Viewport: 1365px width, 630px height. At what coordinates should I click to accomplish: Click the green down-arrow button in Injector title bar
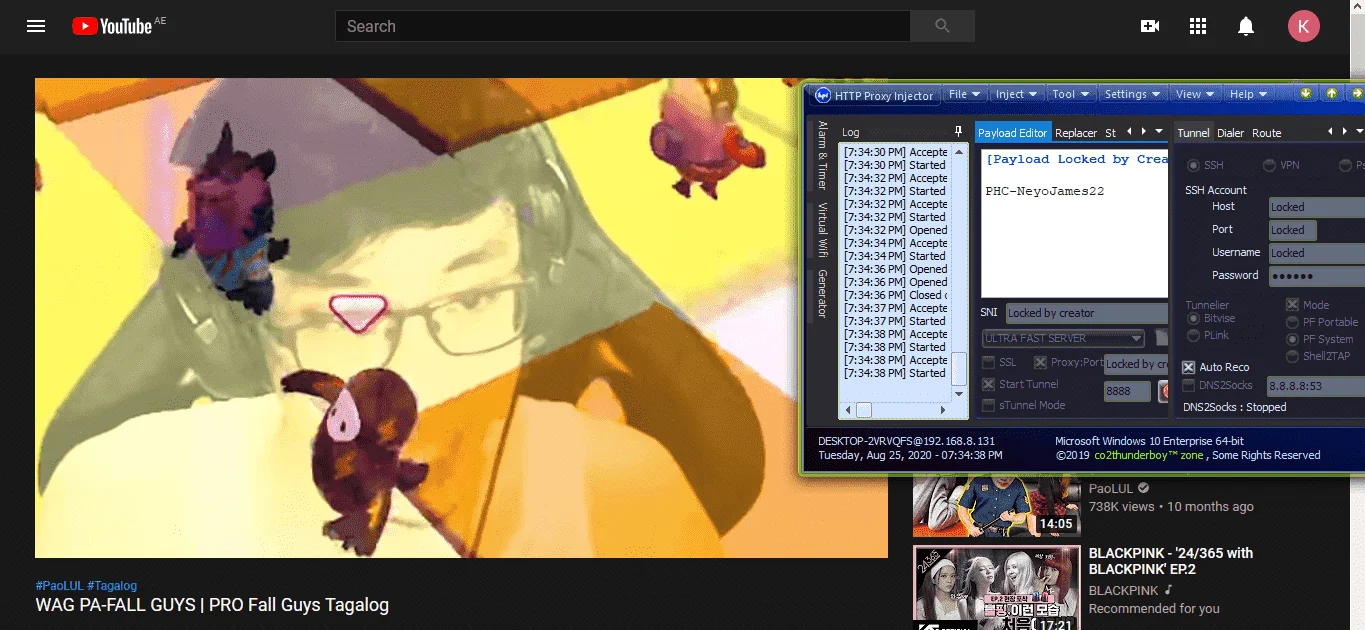[1306, 93]
